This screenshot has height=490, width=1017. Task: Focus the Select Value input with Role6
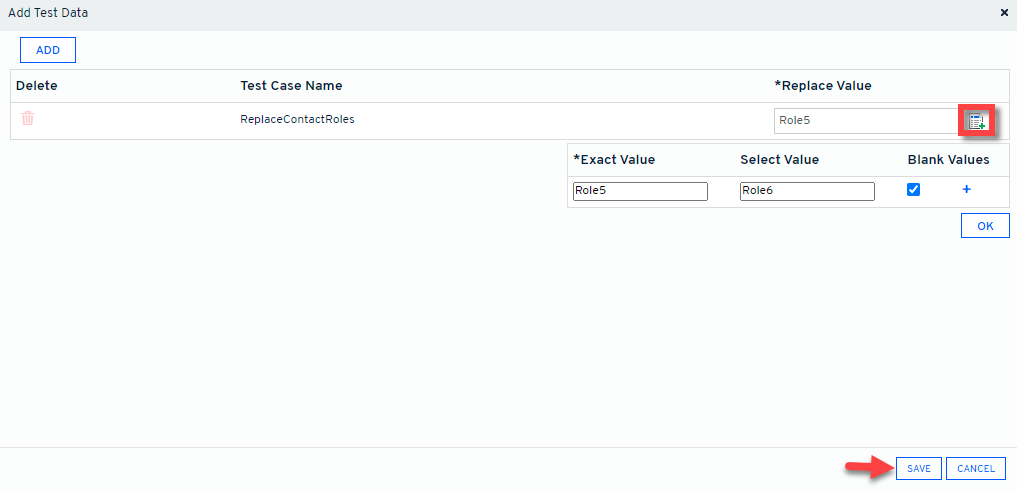[x=807, y=191]
